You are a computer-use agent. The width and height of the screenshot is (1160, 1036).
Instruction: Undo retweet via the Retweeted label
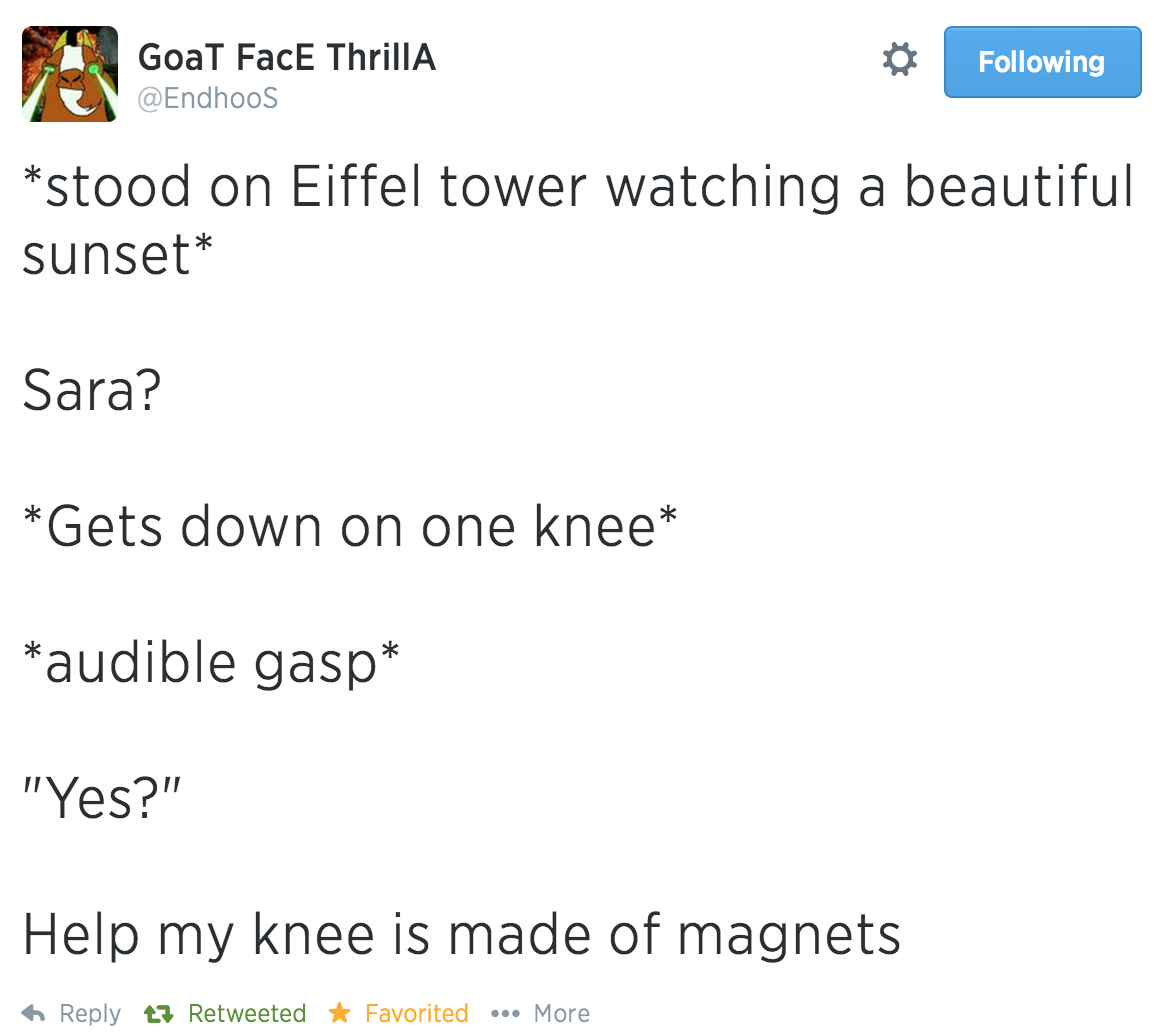247,1012
